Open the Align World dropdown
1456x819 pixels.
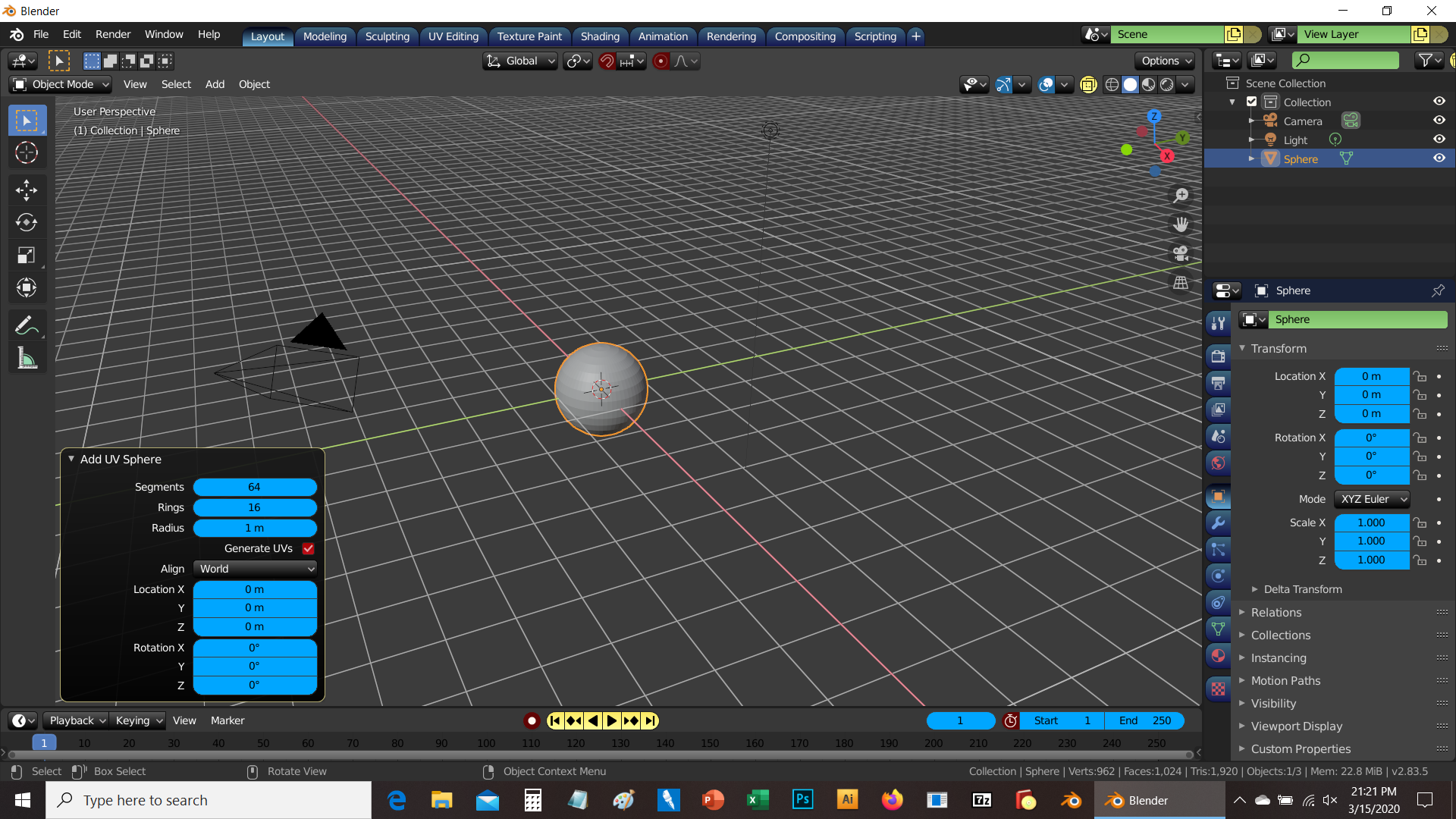coord(255,569)
